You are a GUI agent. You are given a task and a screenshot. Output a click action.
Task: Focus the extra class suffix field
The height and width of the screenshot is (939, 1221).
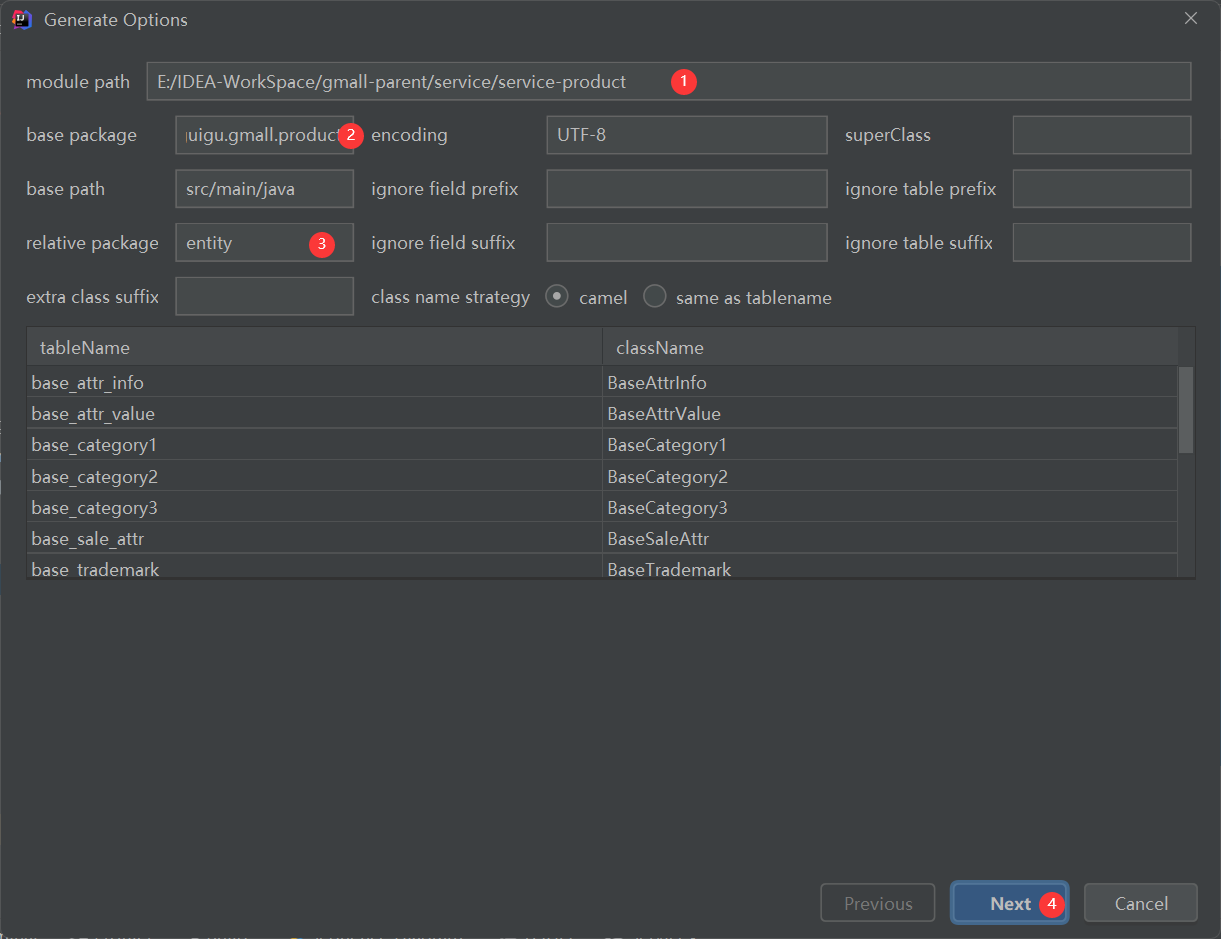pyautogui.click(x=264, y=297)
